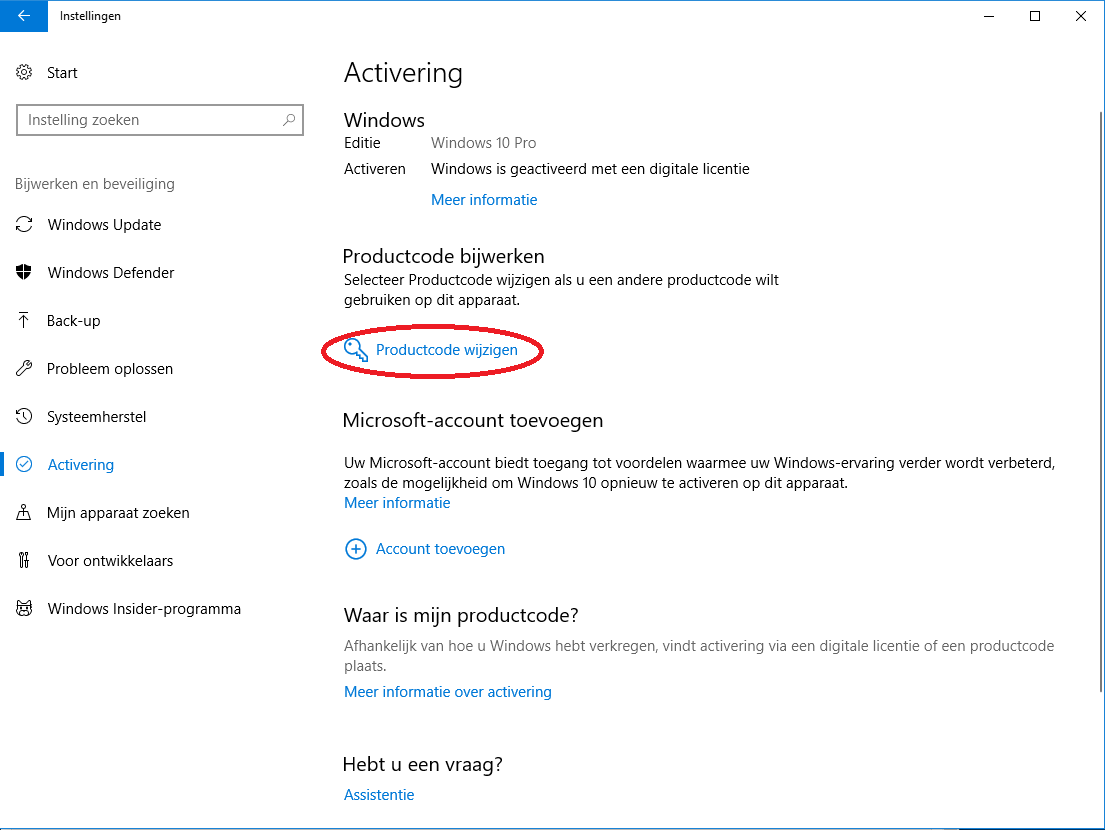The height and width of the screenshot is (830, 1105).
Task: Click the vertical scrollbar on right
Action: [x=1101, y=402]
